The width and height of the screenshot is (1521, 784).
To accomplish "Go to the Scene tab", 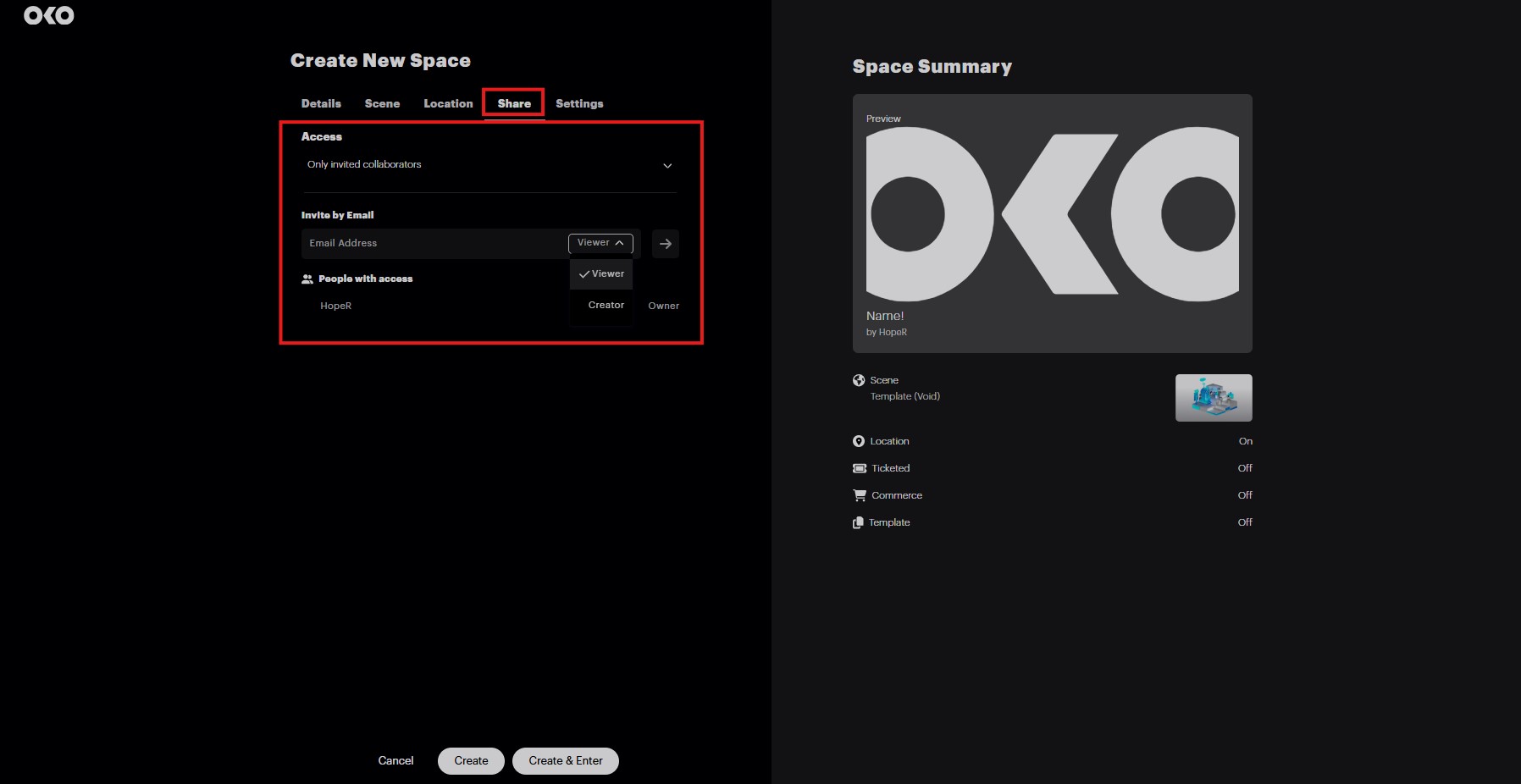I will (382, 103).
